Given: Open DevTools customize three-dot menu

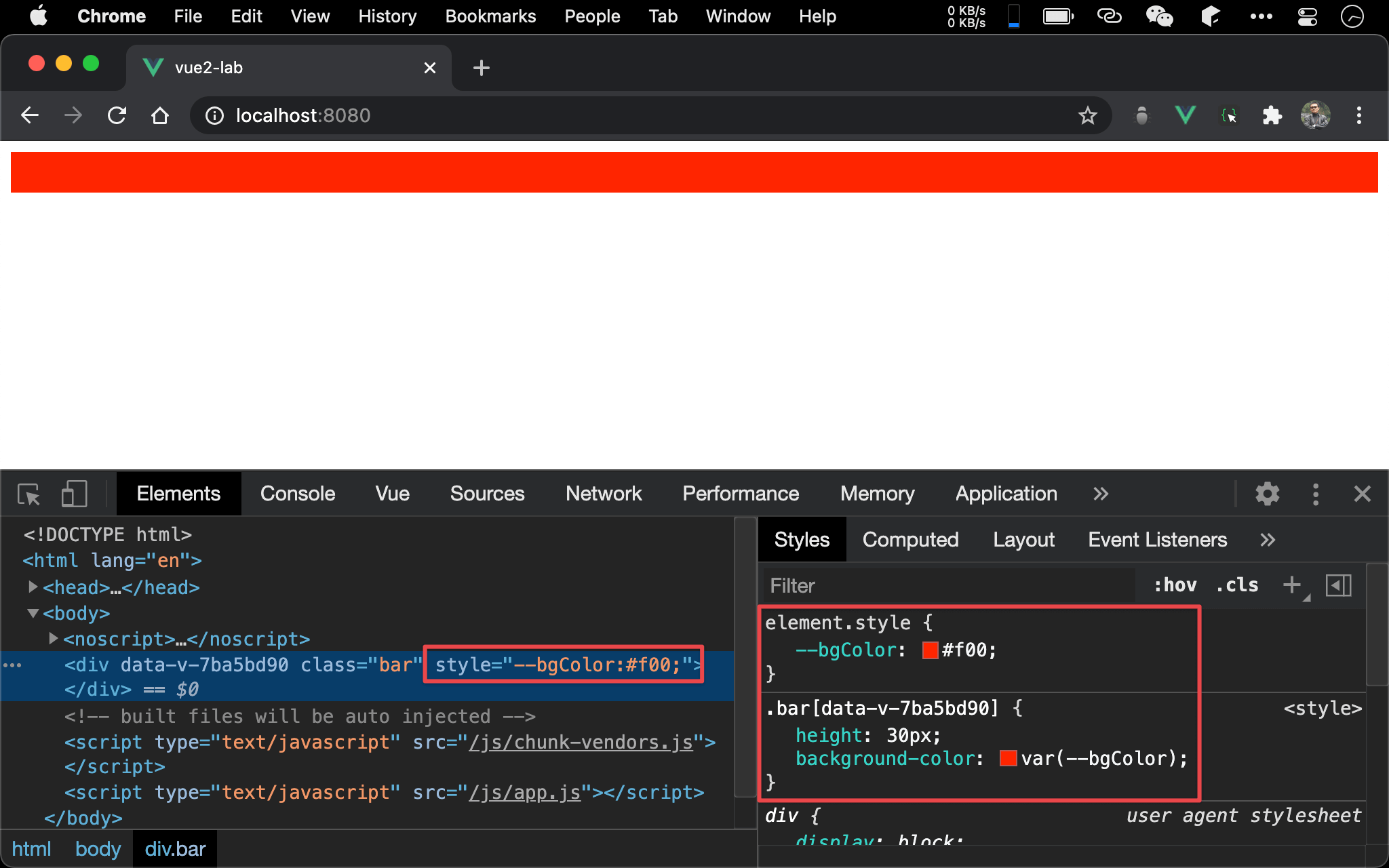Looking at the screenshot, I should 1316,494.
